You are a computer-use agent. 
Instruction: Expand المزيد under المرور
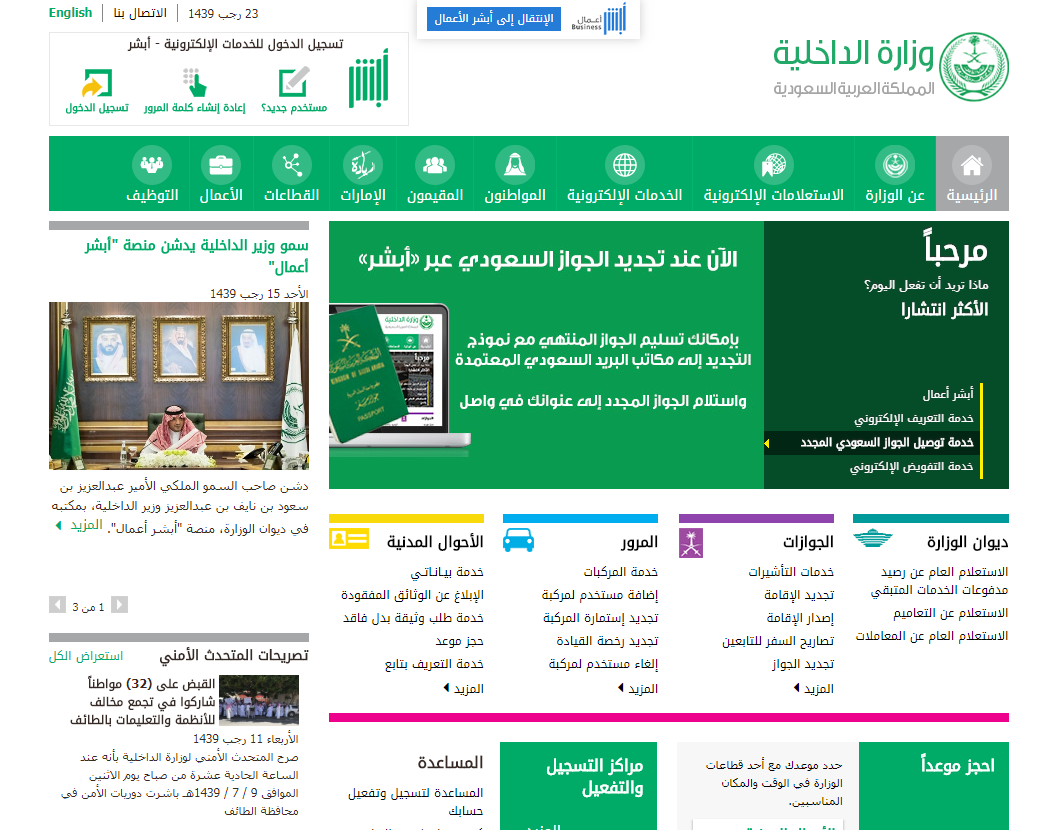638,688
